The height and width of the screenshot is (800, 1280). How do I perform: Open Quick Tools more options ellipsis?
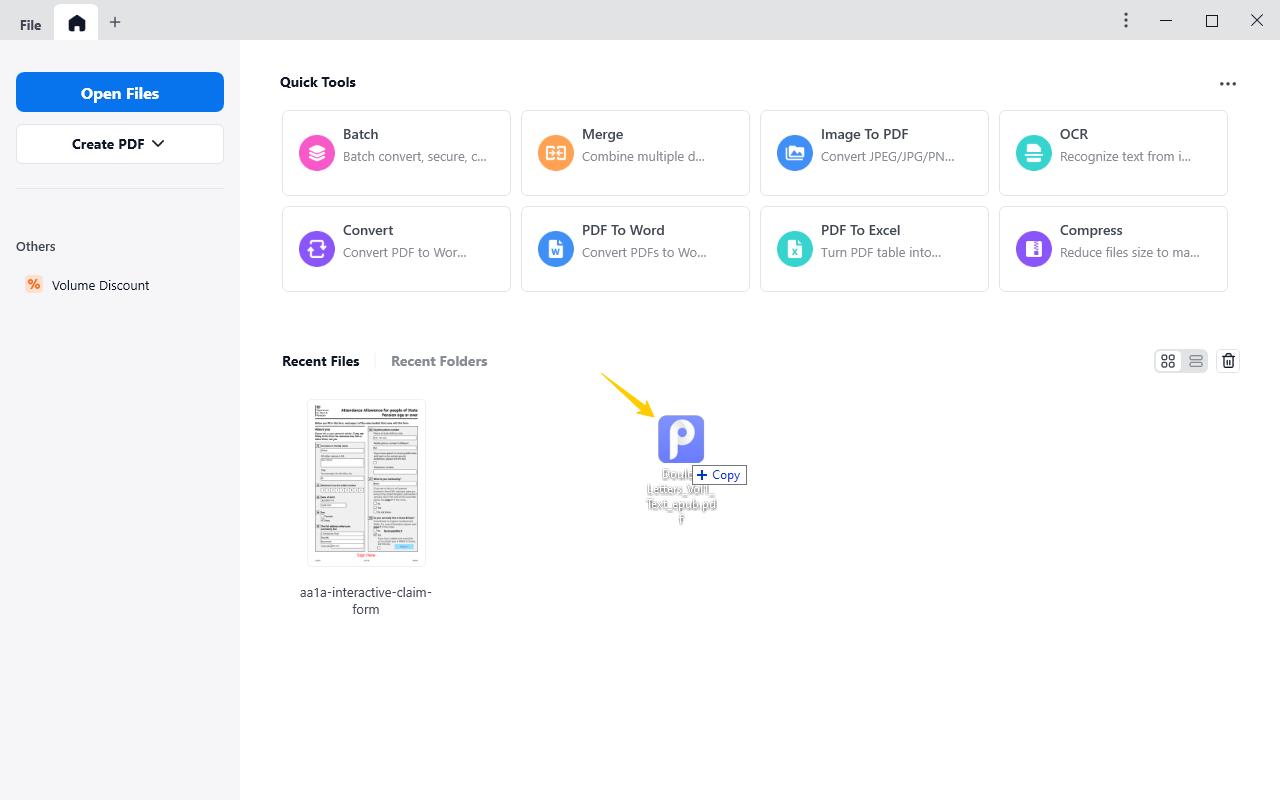[1228, 84]
